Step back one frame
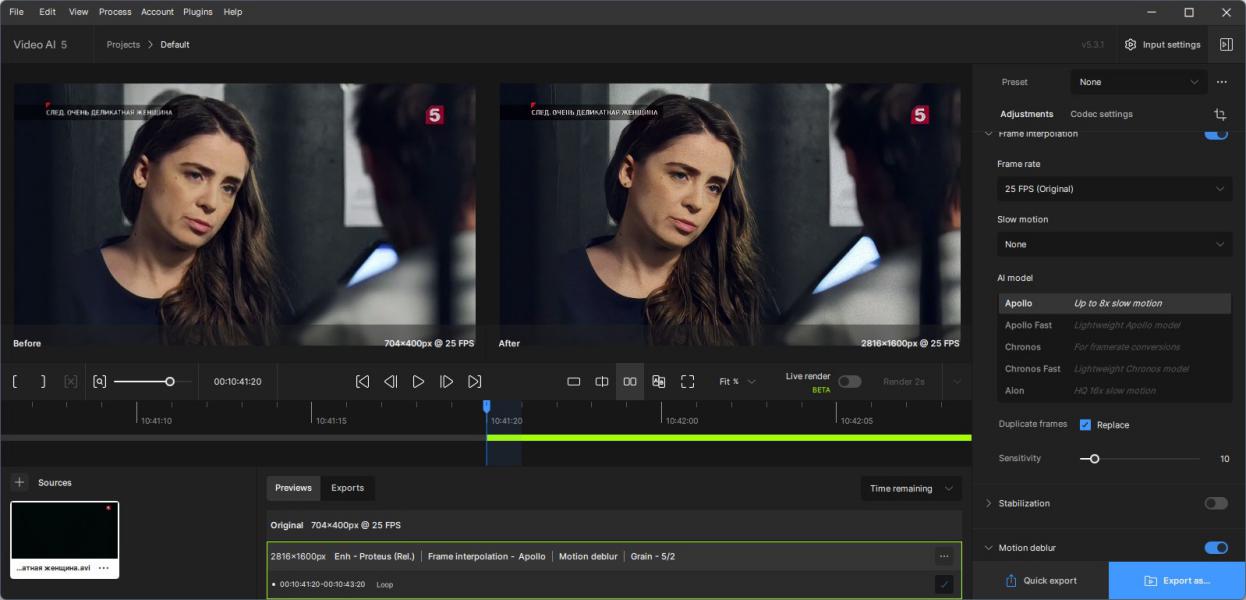This screenshot has height=600, width=1246. (x=391, y=382)
